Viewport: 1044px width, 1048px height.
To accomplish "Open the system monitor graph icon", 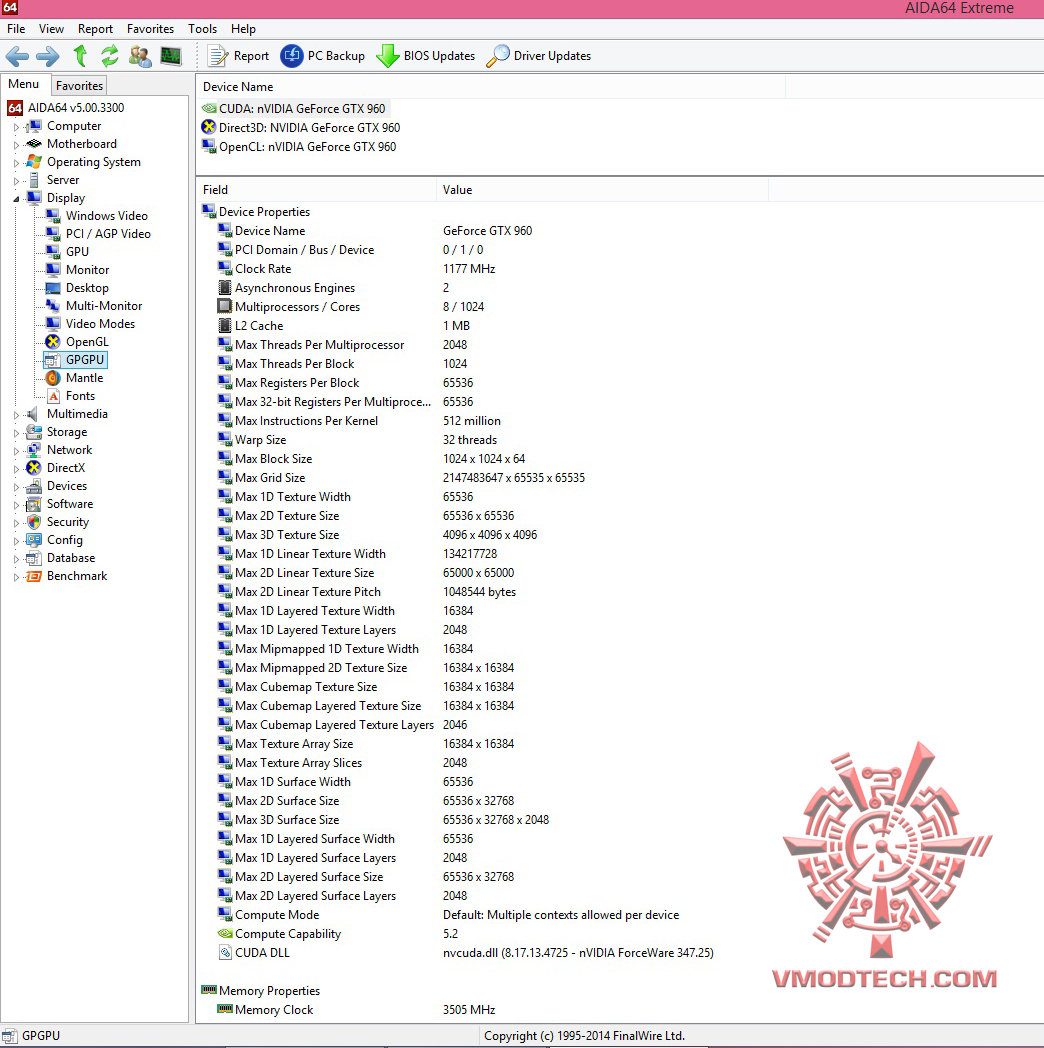I will tap(171, 56).
